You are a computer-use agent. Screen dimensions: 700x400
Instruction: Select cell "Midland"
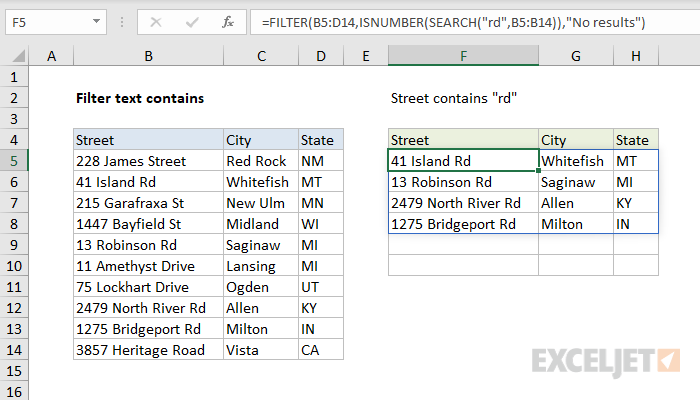261,224
